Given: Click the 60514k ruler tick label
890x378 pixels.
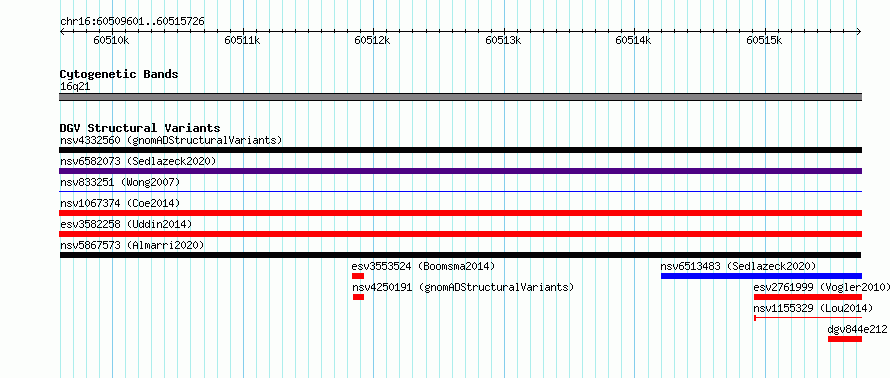Looking at the screenshot, I should (x=633, y=40).
